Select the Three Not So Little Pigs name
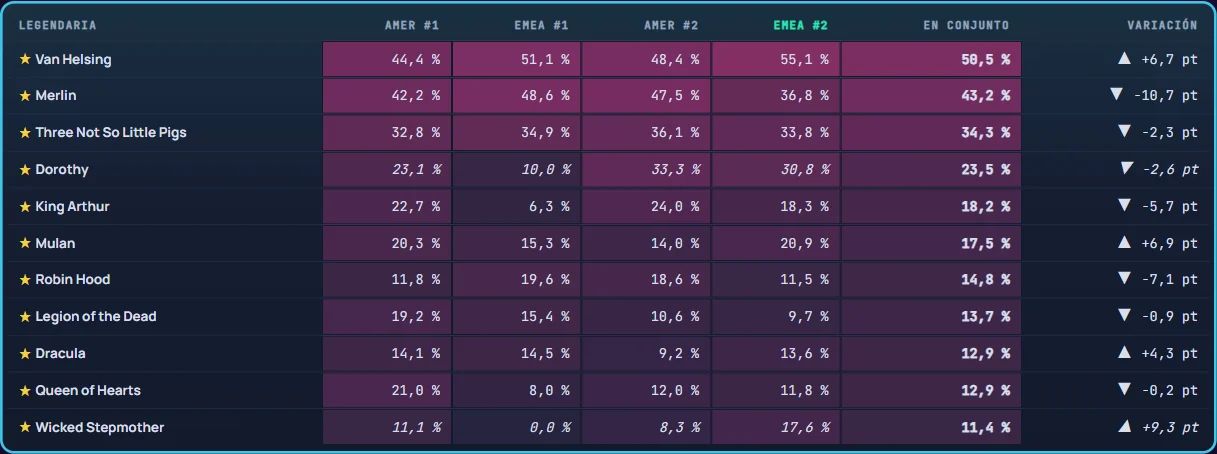The width and height of the screenshot is (1217, 454). tap(111, 133)
